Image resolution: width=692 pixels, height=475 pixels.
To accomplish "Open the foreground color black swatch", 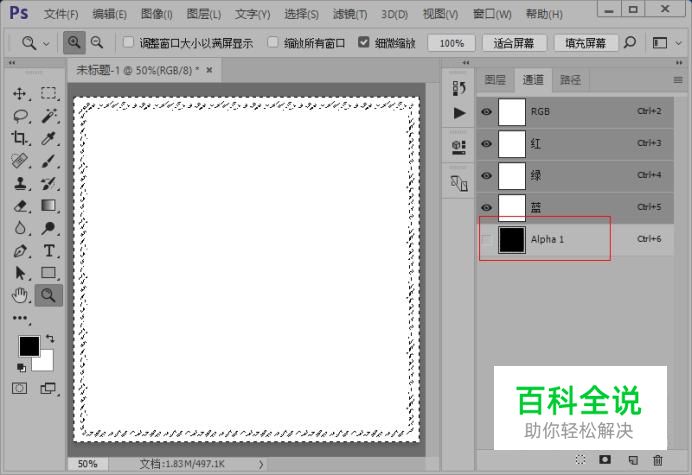I will click(x=29, y=346).
